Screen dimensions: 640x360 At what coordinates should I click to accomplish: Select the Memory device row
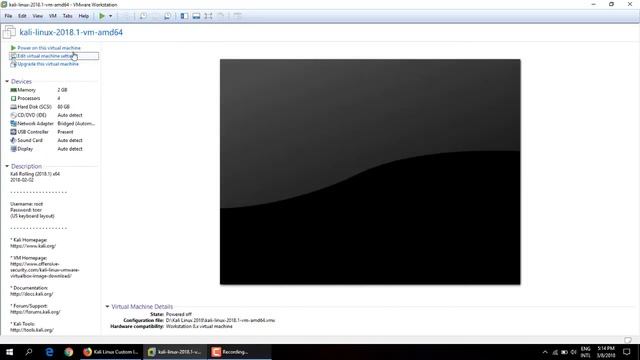52,90
